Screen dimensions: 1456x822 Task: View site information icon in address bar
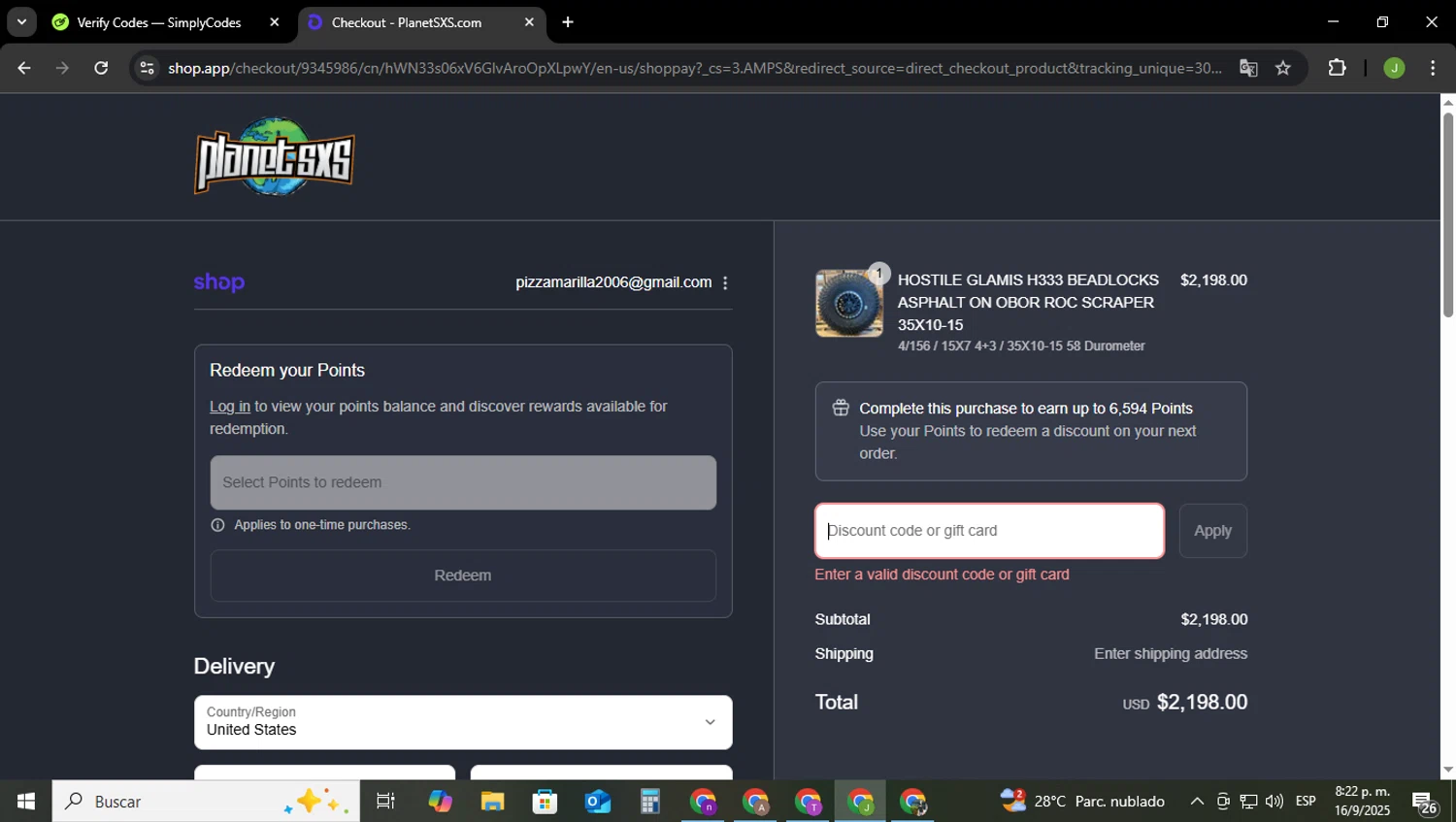(147, 68)
